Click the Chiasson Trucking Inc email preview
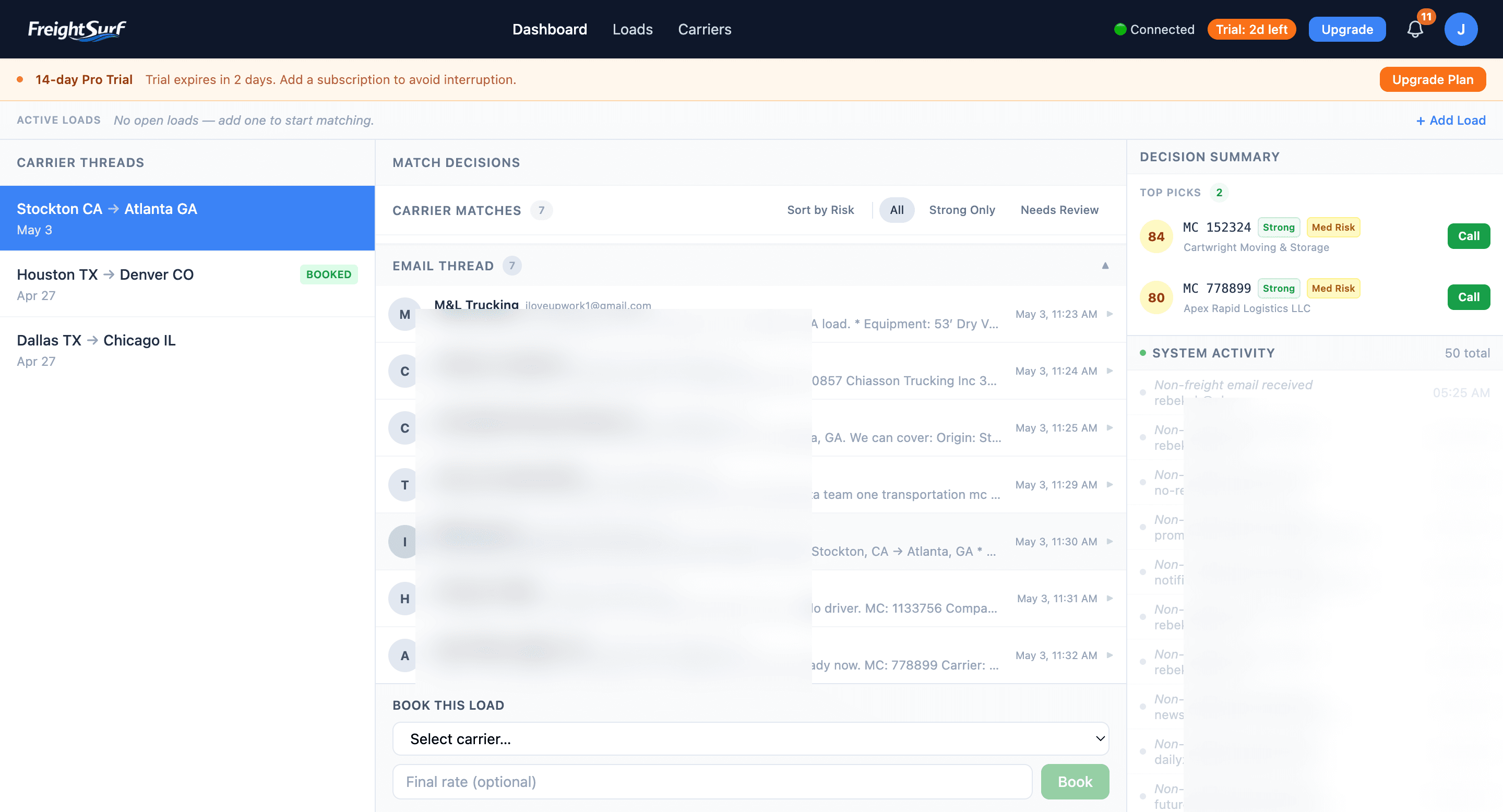This screenshot has height=812, width=1503. (x=904, y=381)
